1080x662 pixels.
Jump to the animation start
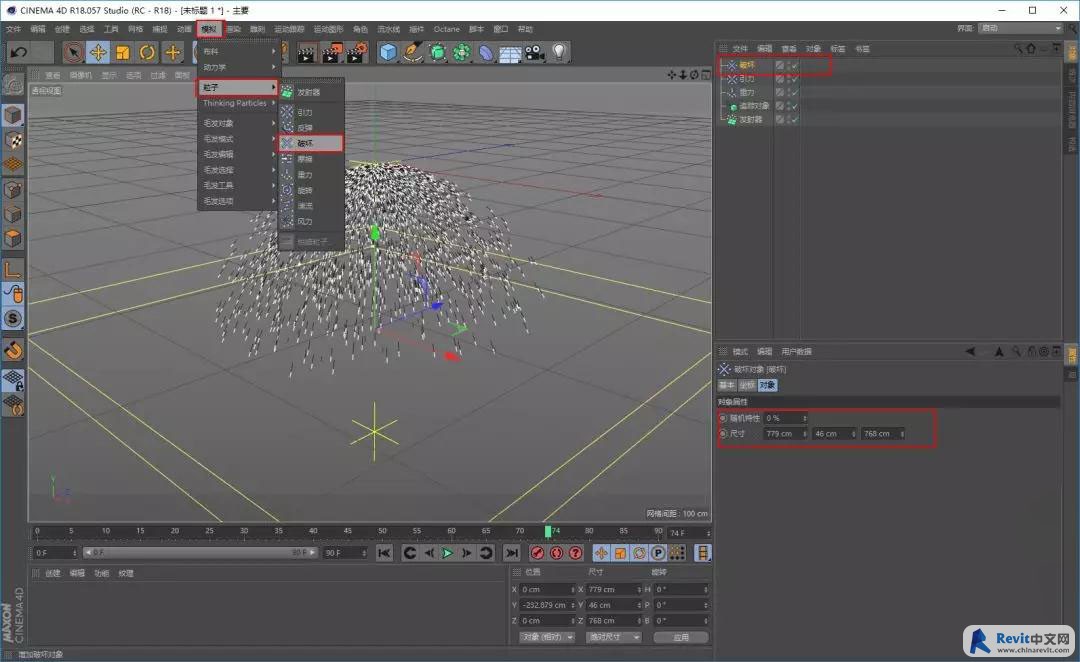[384, 553]
